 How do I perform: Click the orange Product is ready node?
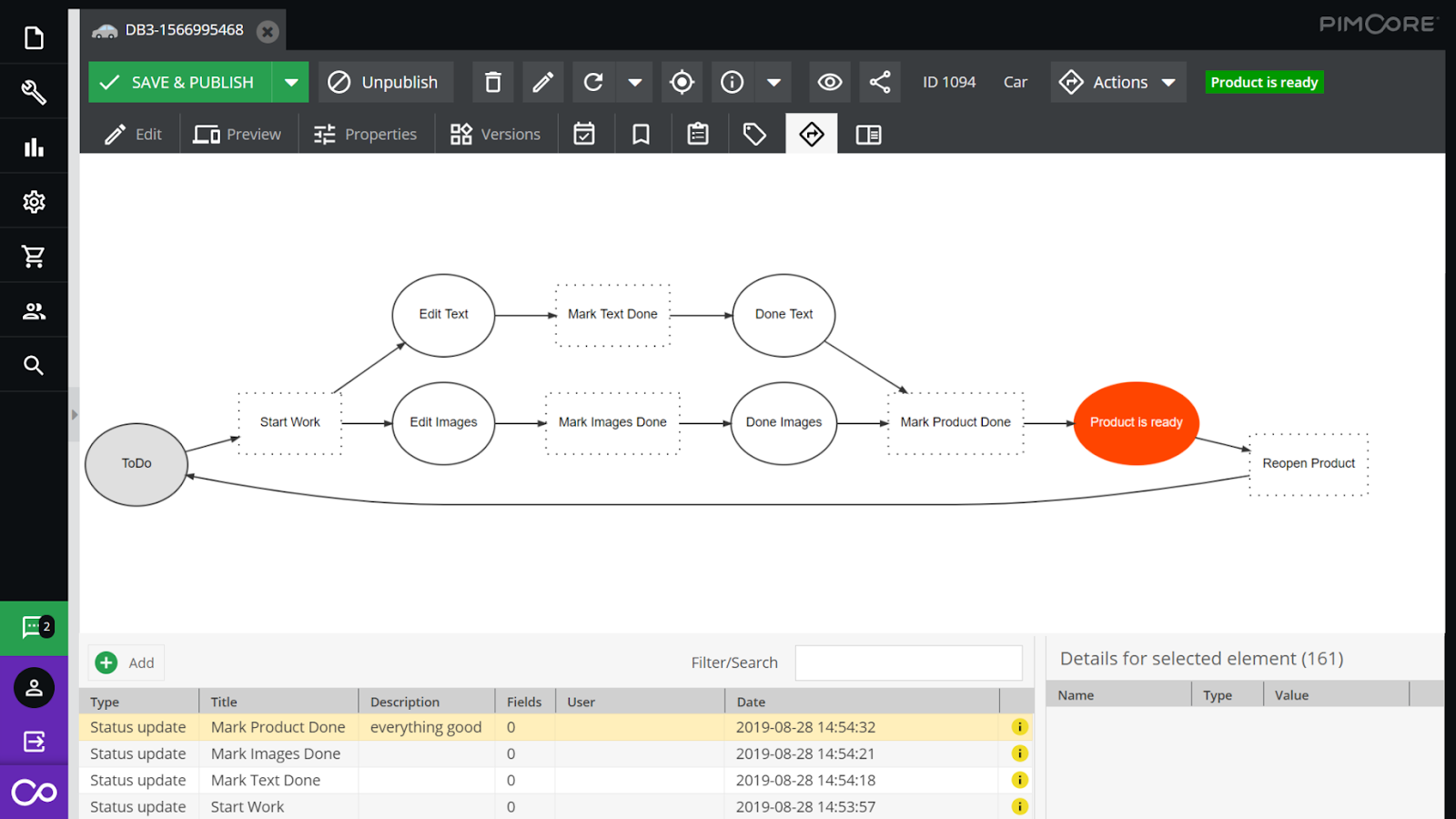click(x=1136, y=422)
